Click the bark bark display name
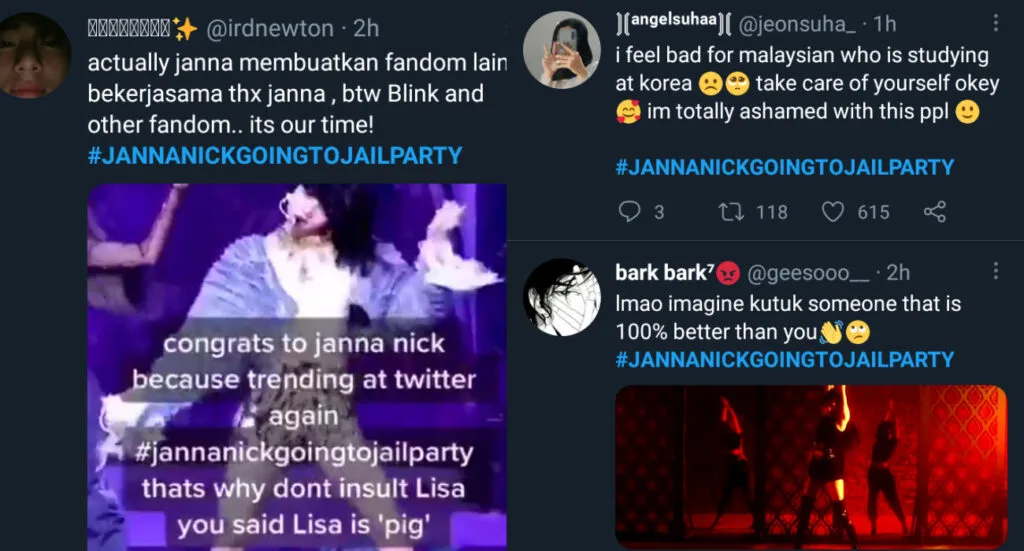The width and height of the screenshot is (1024, 551). click(x=664, y=272)
